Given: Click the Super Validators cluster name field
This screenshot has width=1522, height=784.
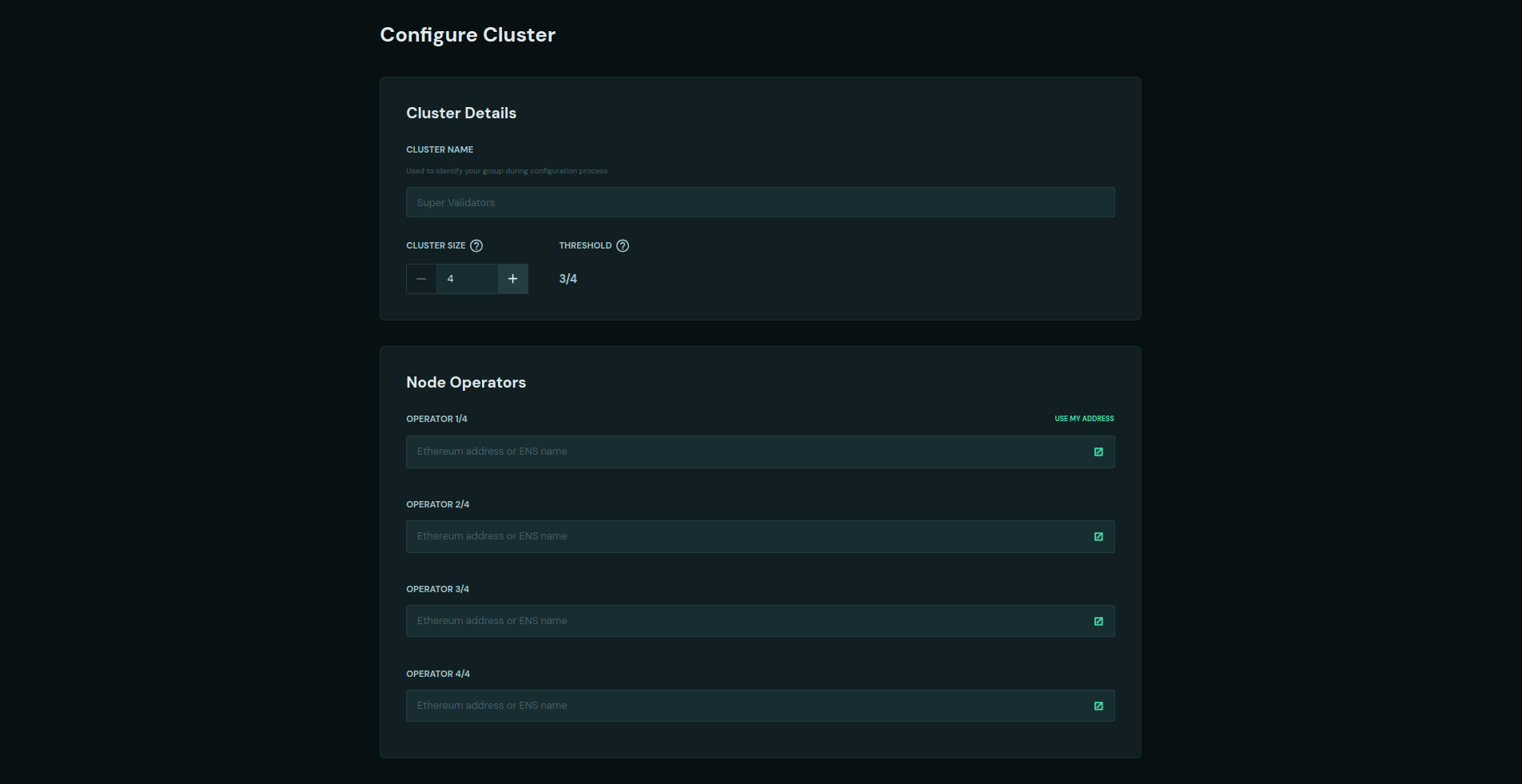Looking at the screenshot, I should pos(759,202).
